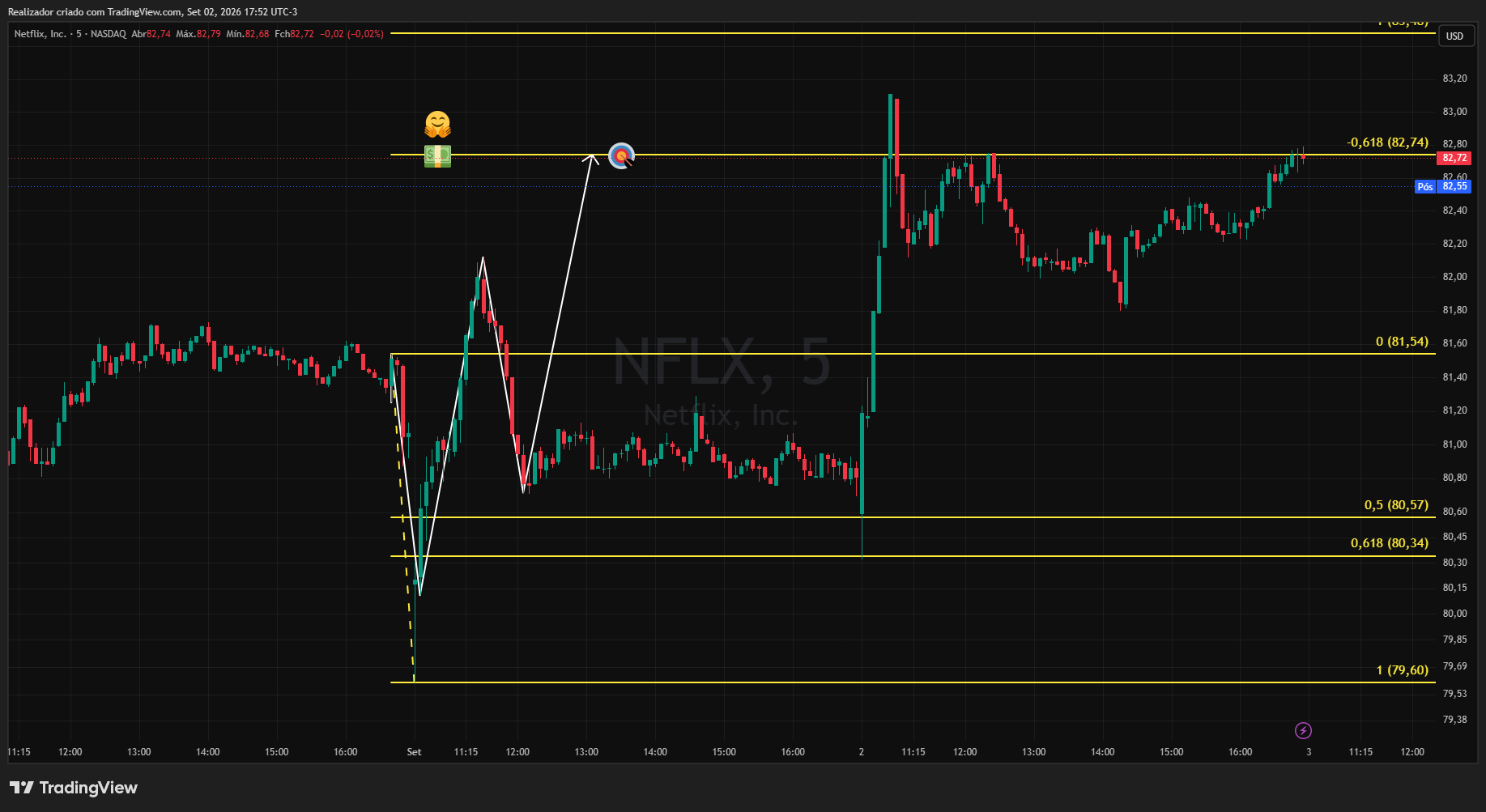1486x812 pixels.
Task: Click the NASDAQ exchange label
Action: pos(109,34)
